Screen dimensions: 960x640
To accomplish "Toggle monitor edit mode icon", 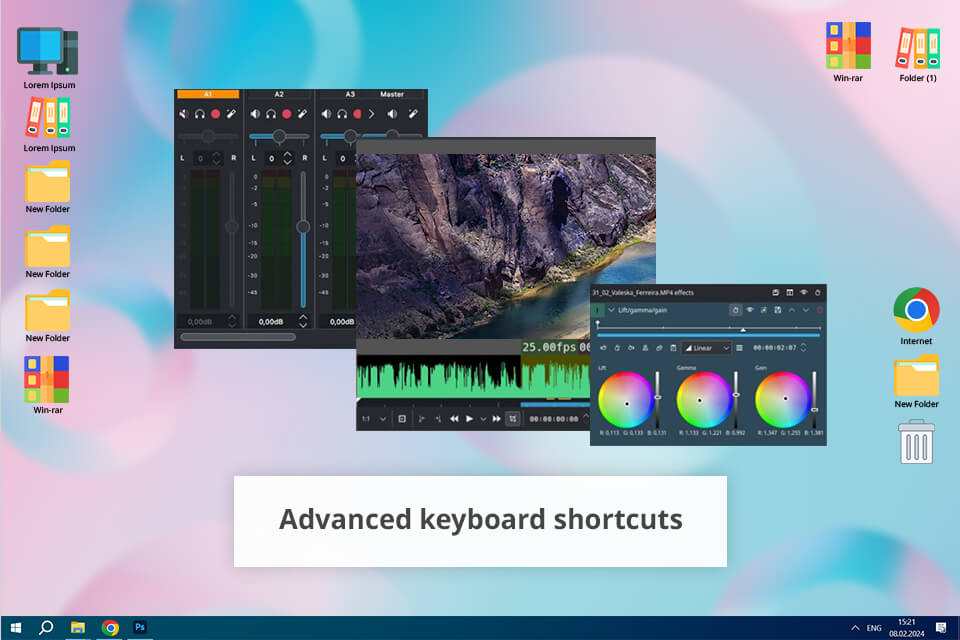I will (x=513, y=419).
